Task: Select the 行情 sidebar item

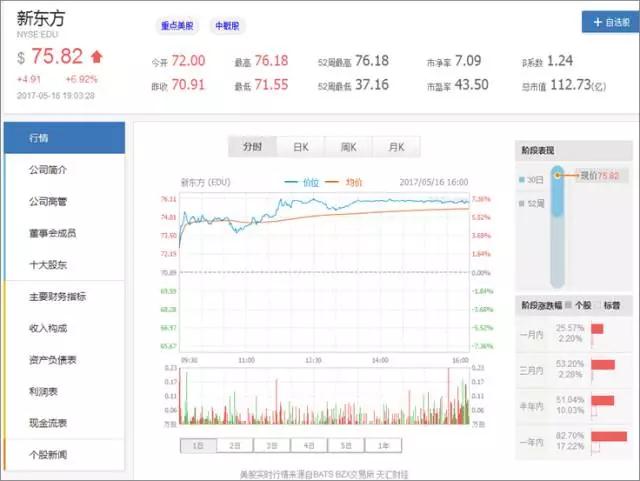Action: pos(64,138)
